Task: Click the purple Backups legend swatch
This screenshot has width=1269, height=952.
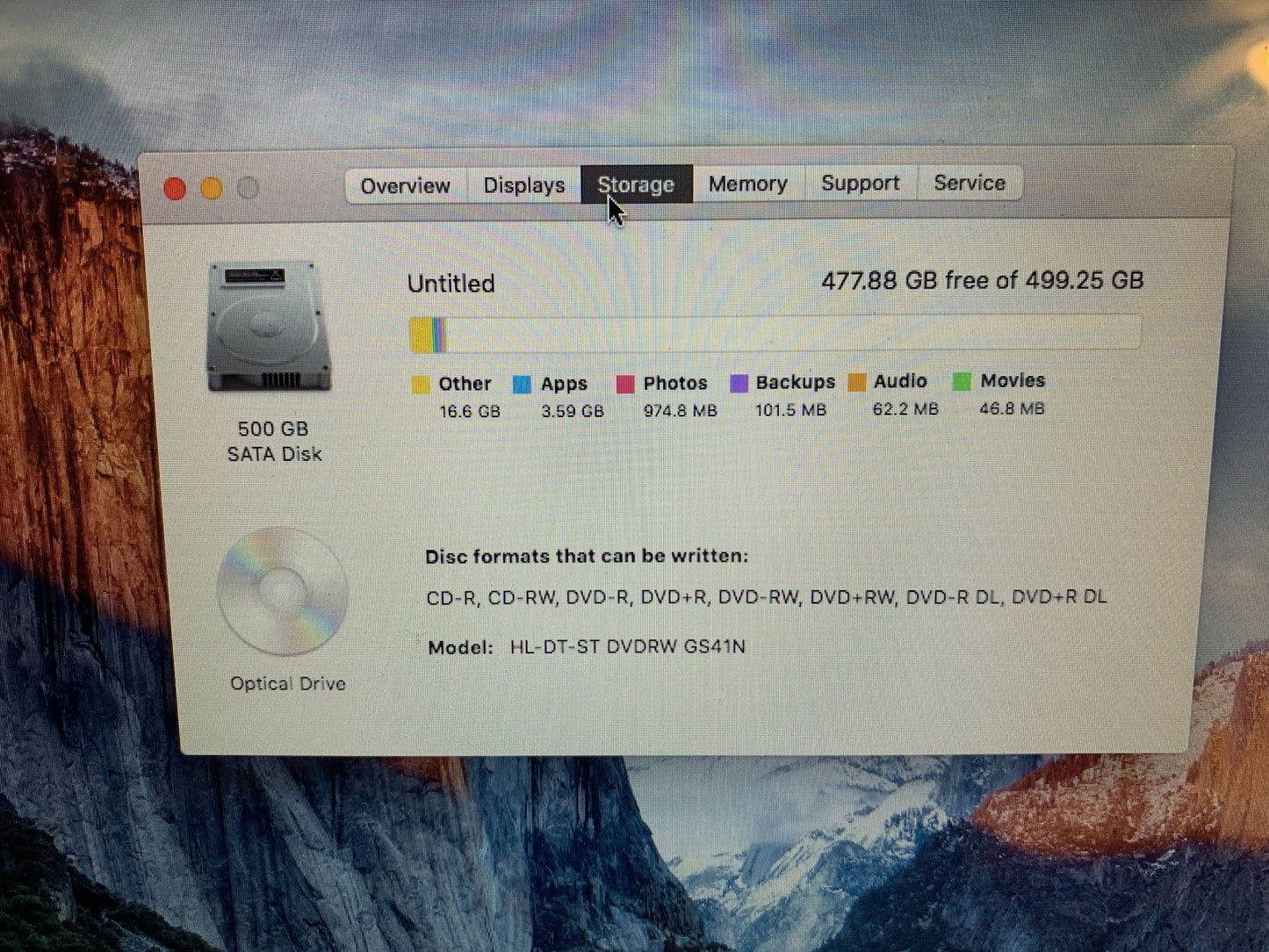Action: (x=739, y=383)
